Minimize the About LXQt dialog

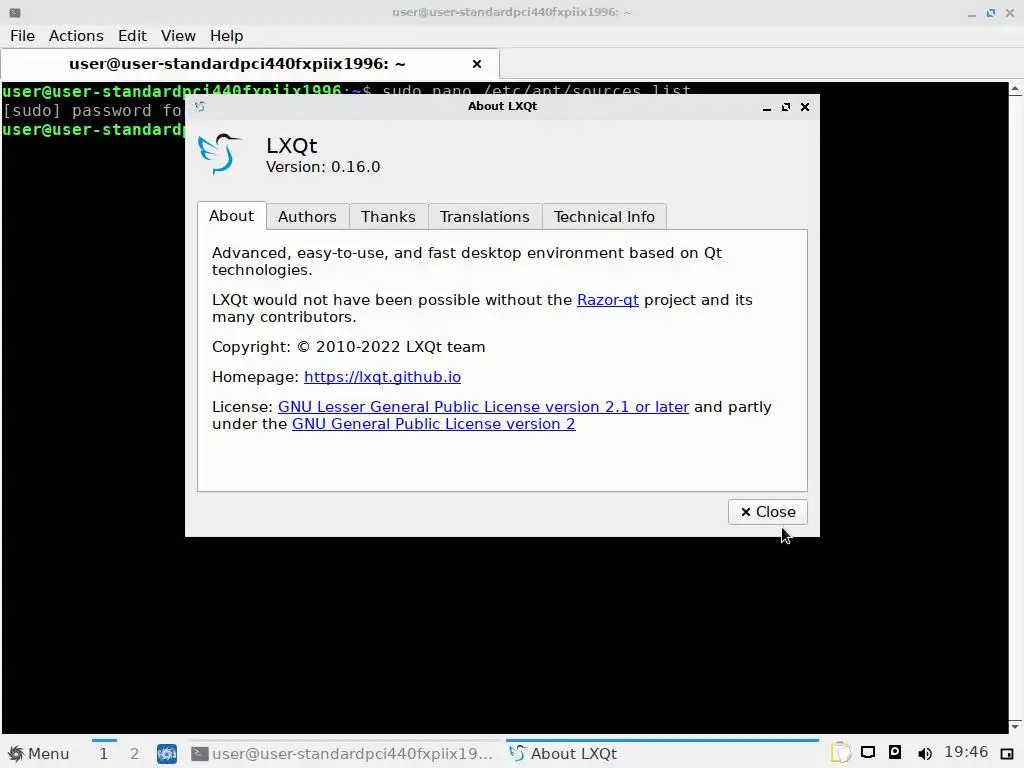pyautogui.click(x=767, y=107)
